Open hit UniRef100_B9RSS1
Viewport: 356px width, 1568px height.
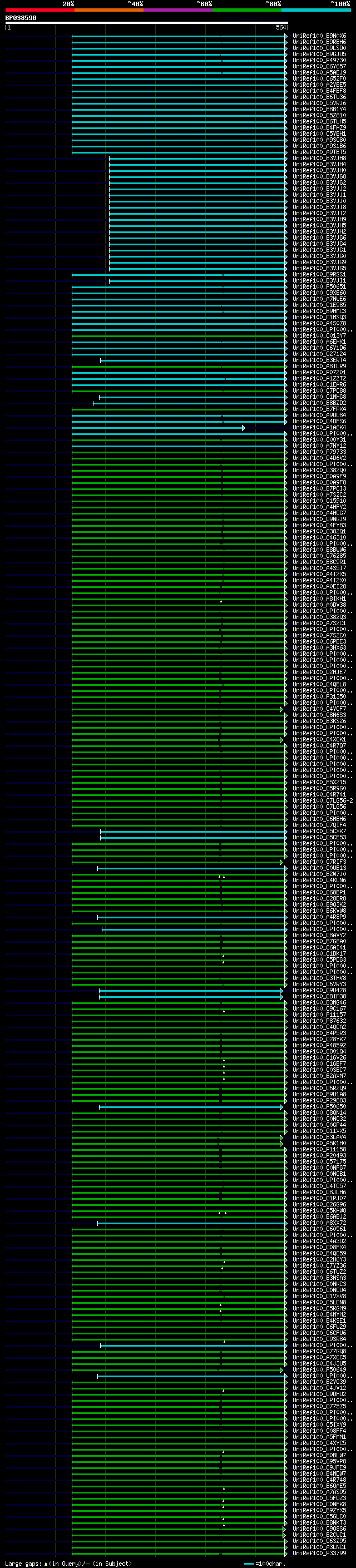tap(319, 275)
